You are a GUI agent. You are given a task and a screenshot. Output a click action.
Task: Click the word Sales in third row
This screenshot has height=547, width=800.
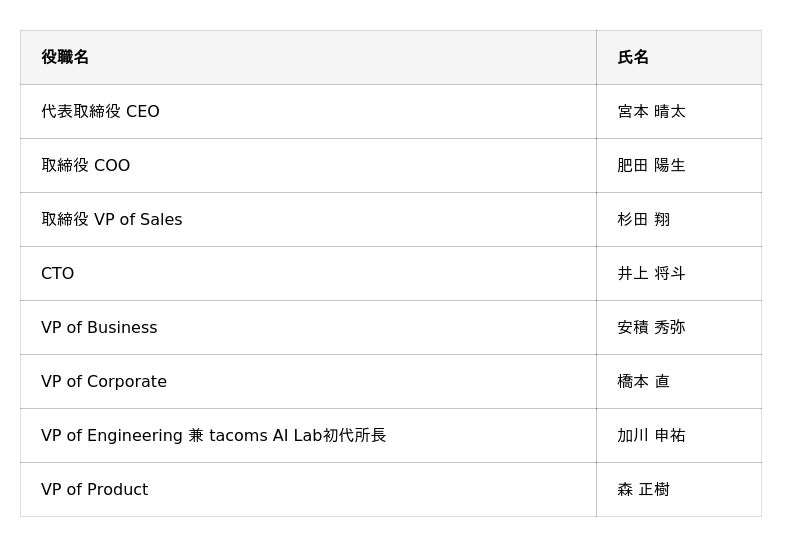161,220
